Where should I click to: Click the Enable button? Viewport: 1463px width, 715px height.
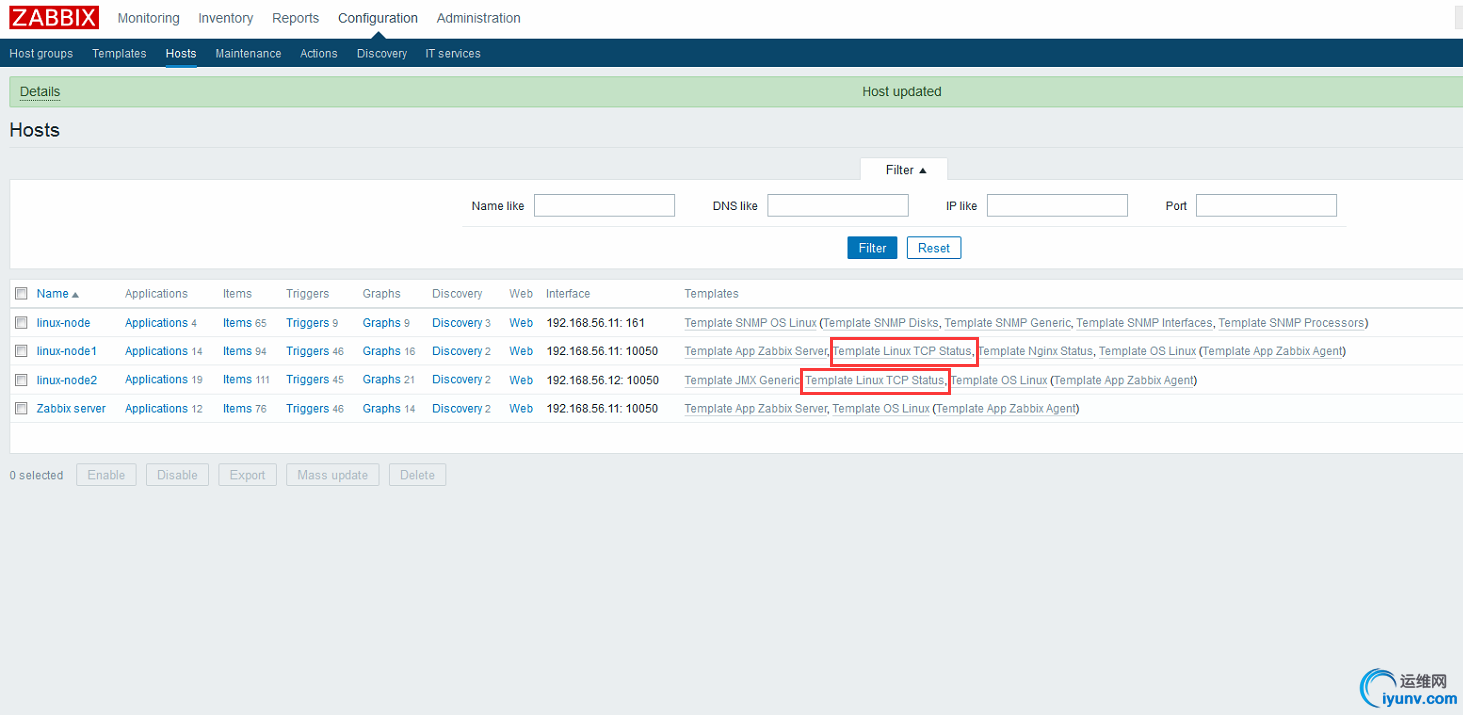[106, 475]
